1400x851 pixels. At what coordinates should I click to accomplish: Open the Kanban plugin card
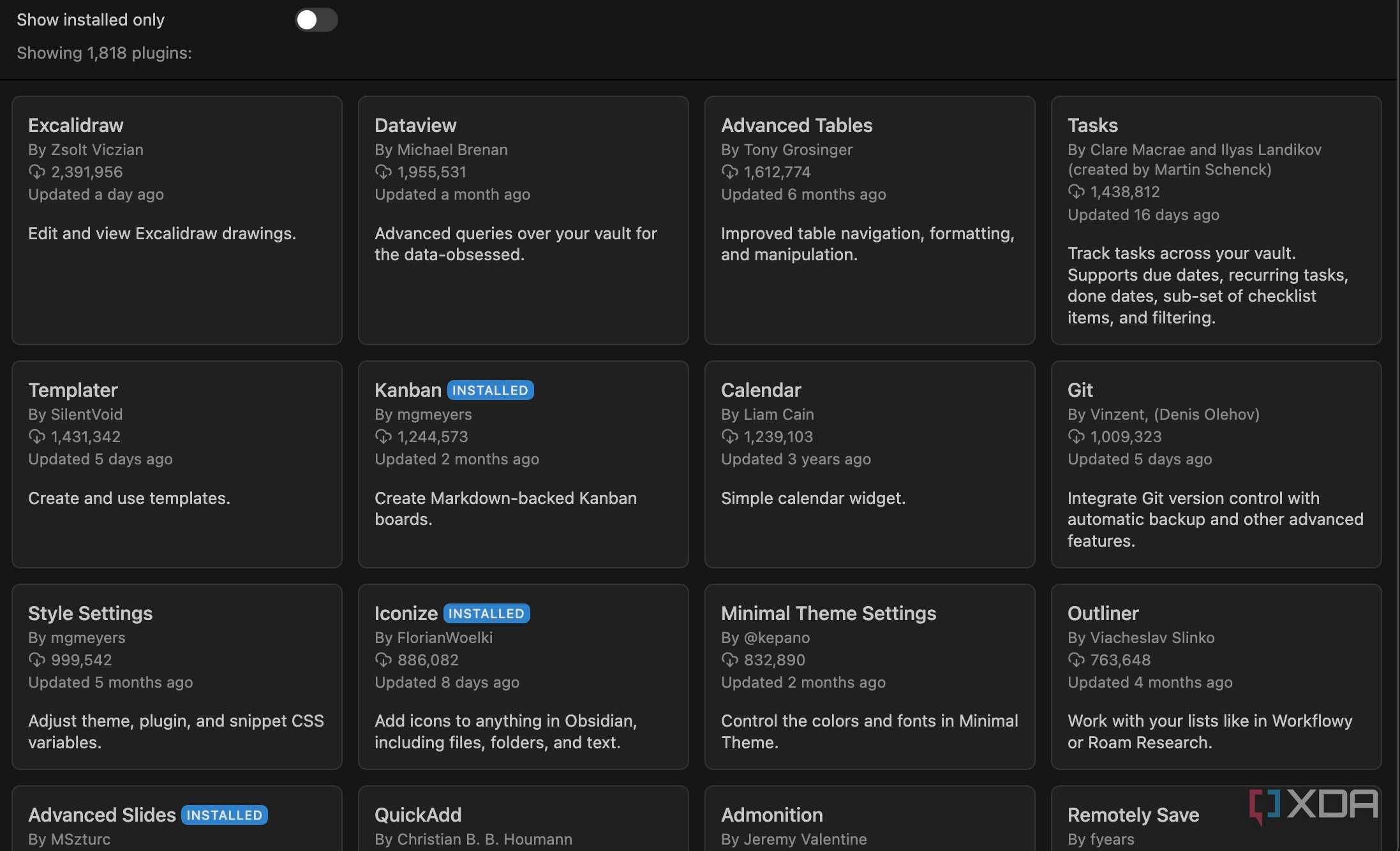pos(523,464)
